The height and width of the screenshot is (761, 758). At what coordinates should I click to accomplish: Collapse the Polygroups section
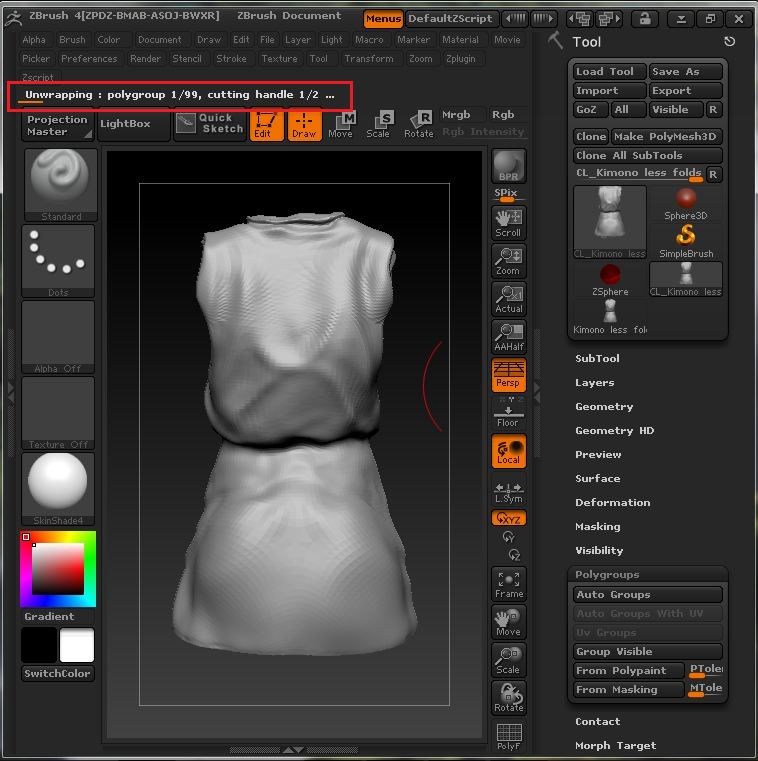pyautogui.click(x=607, y=574)
